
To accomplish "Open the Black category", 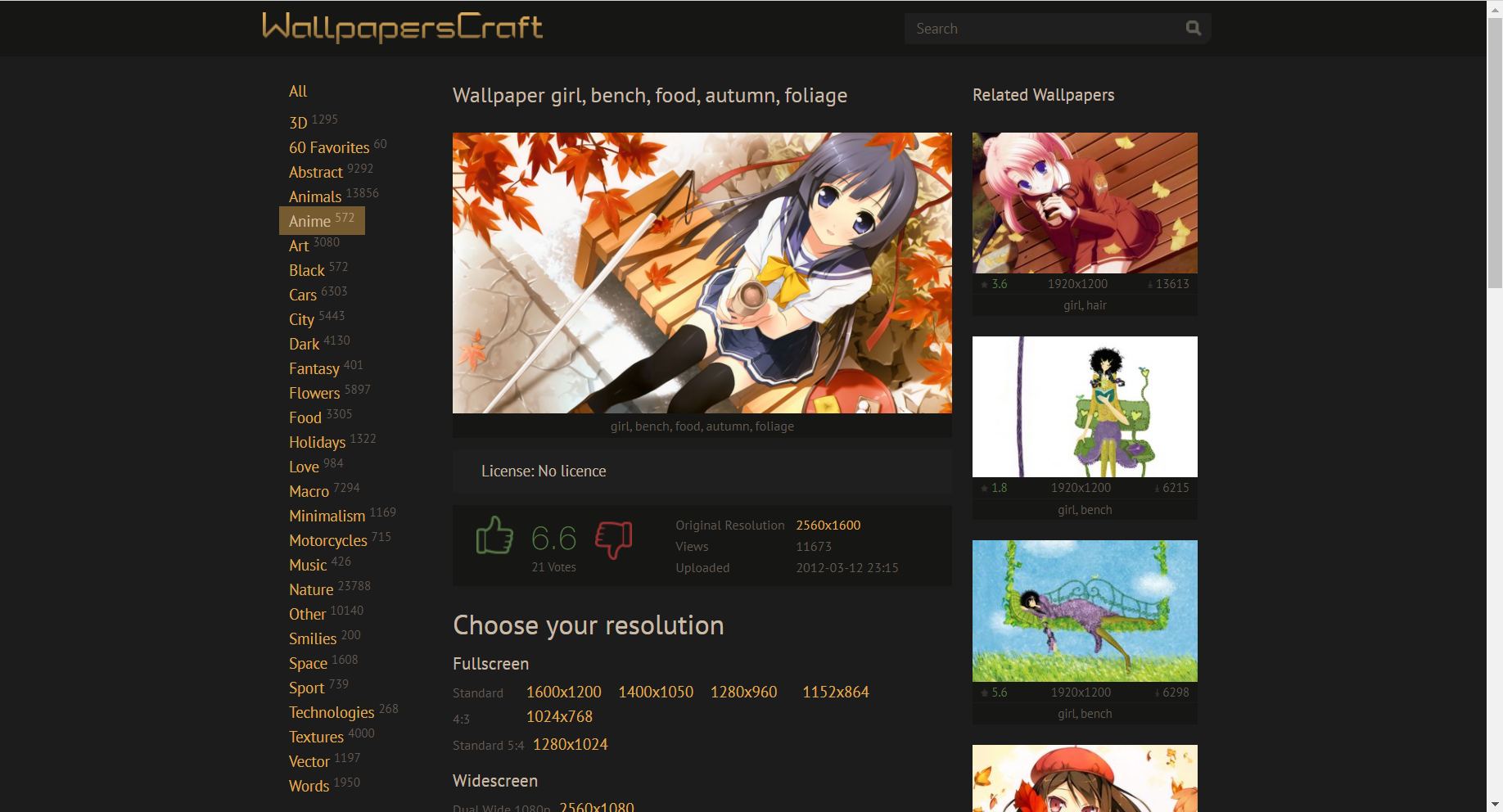I will click(x=307, y=270).
